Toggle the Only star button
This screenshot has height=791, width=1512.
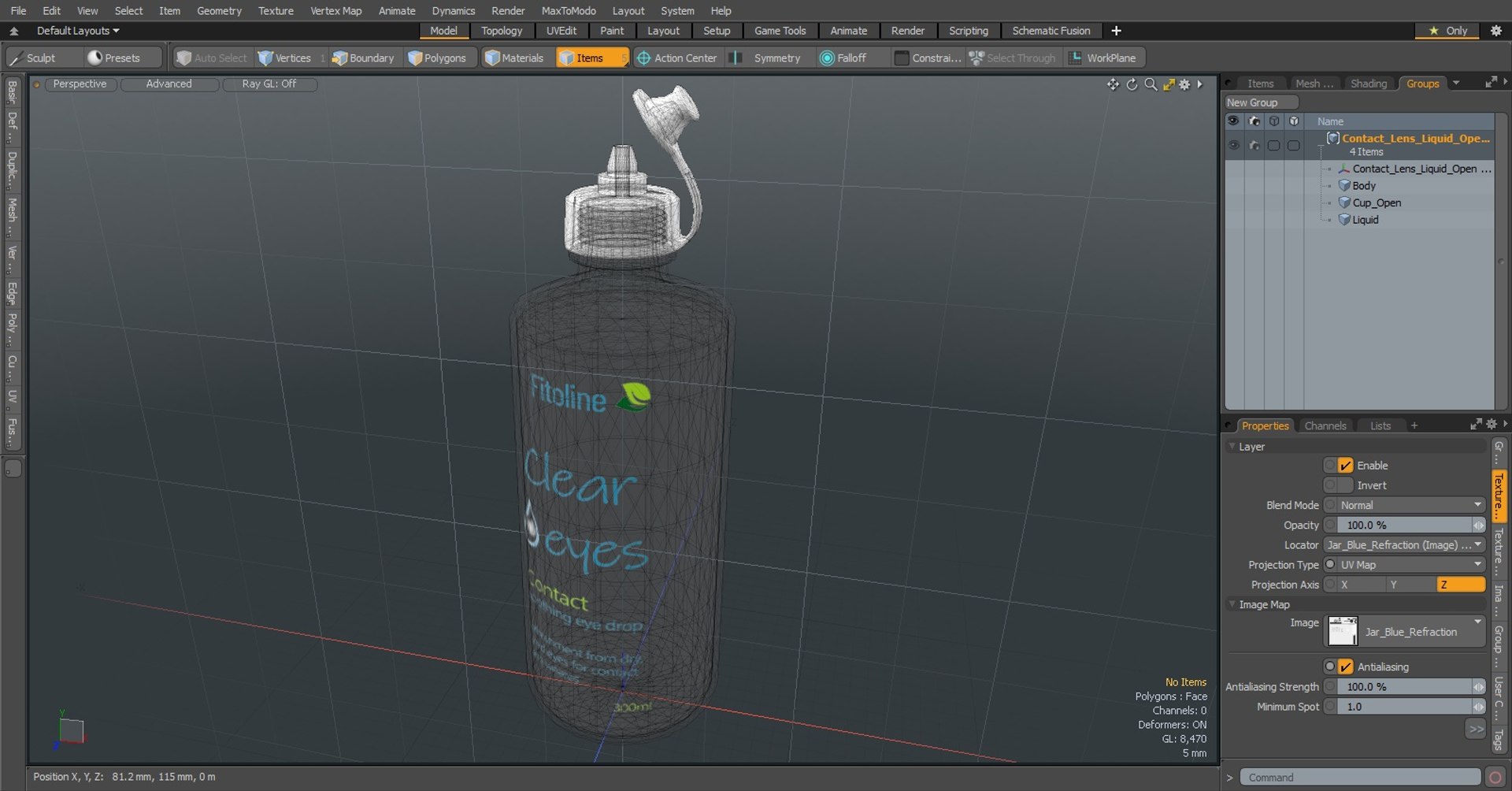point(1449,31)
